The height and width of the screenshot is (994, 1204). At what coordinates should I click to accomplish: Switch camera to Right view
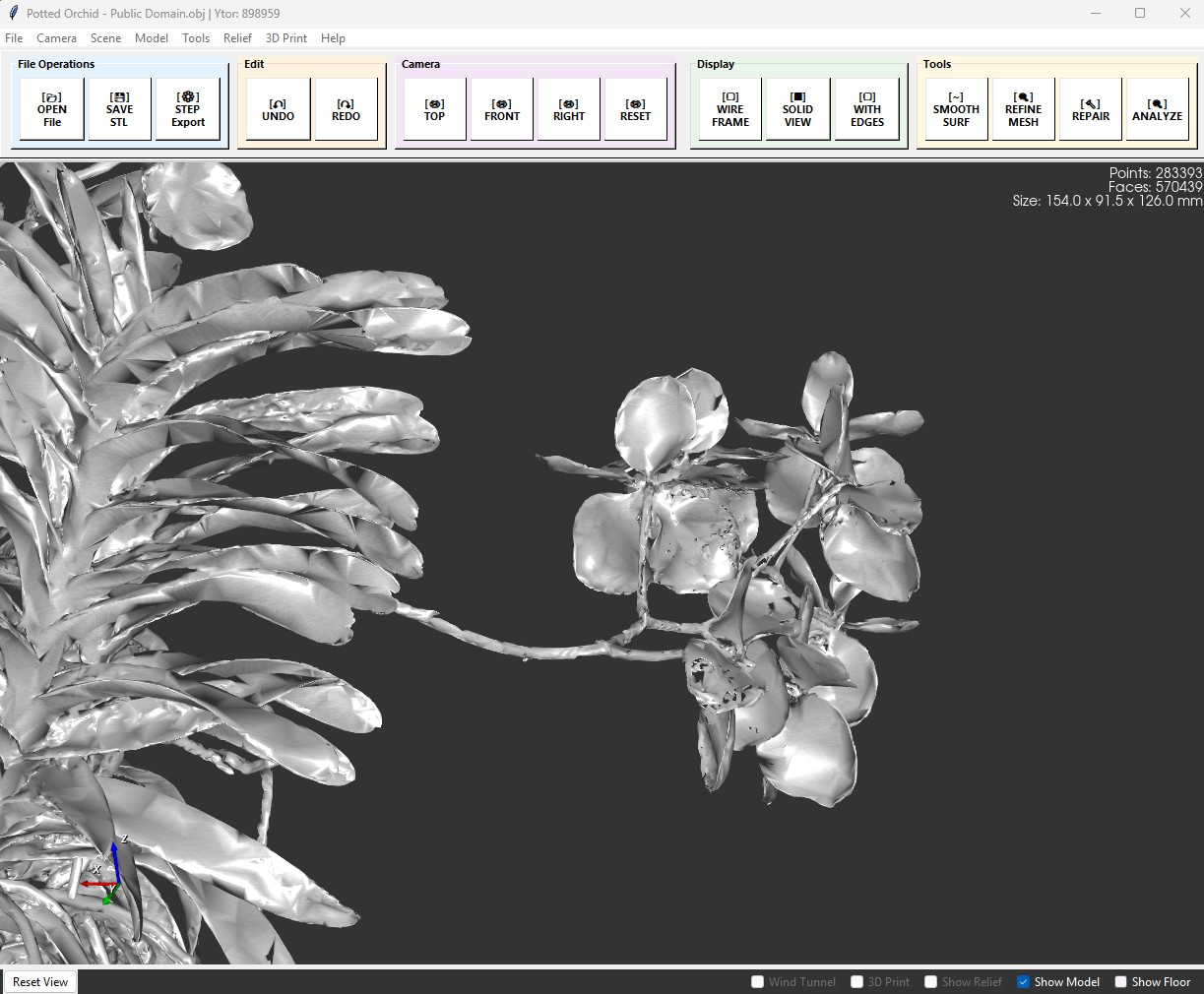[x=569, y=109]
